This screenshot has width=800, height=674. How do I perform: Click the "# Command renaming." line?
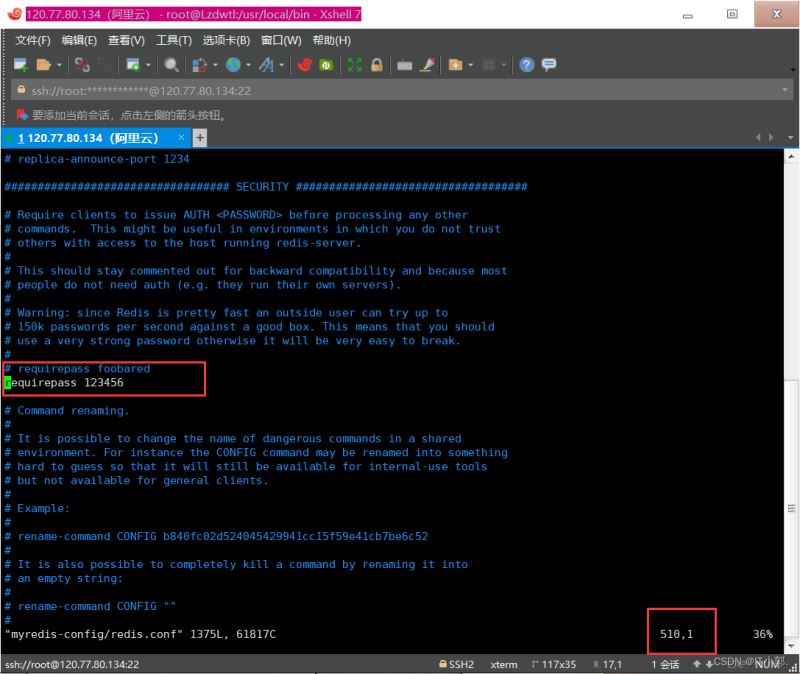[66, 411]
